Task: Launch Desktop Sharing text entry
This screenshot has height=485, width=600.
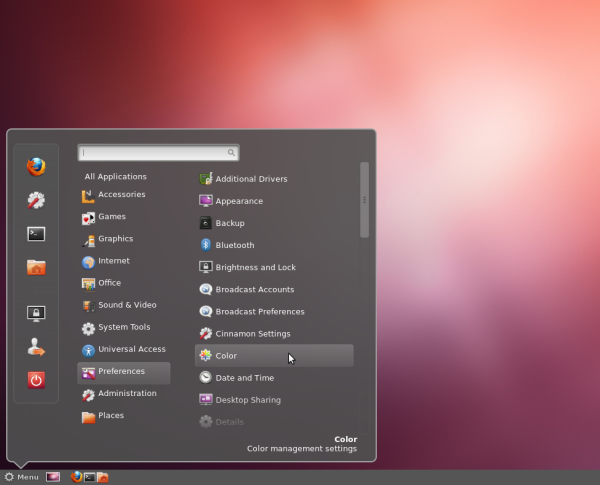Action: click(248, 400)
